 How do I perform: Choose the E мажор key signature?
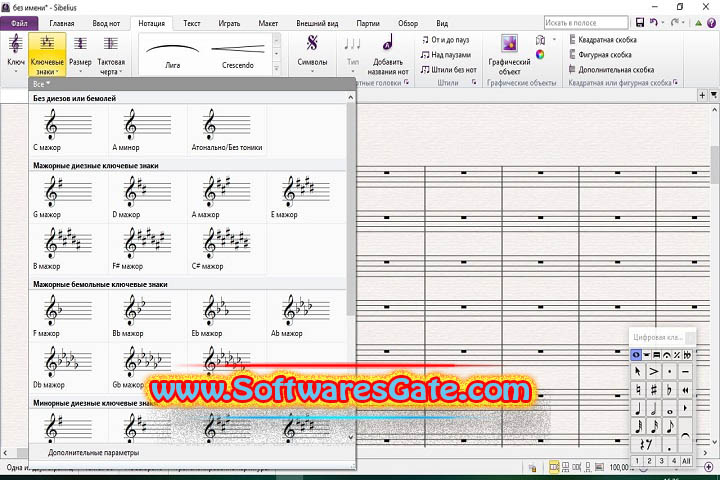tap(306, 198)
